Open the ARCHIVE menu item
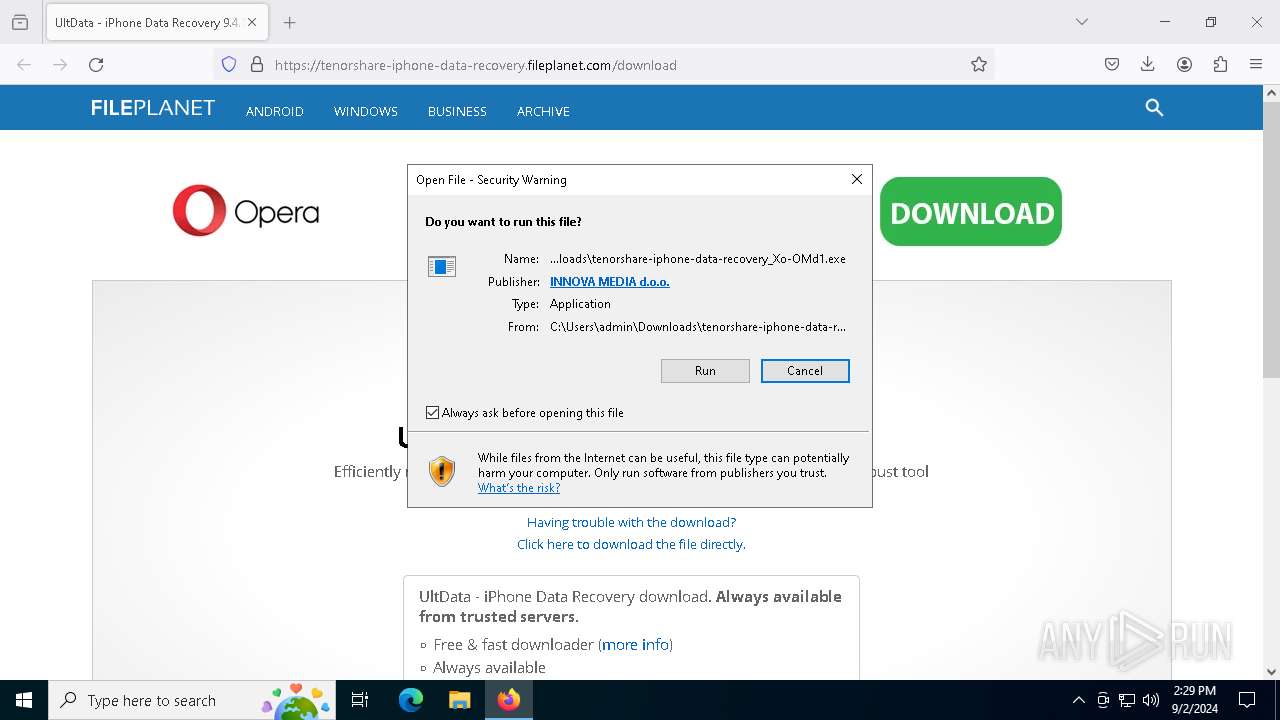1280x720 pixels. point(543,111)
